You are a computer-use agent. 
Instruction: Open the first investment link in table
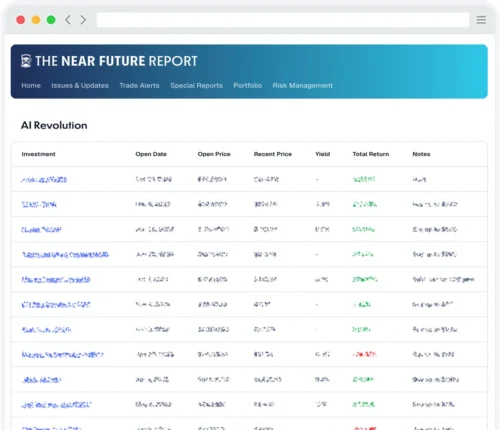pos(44,180)
